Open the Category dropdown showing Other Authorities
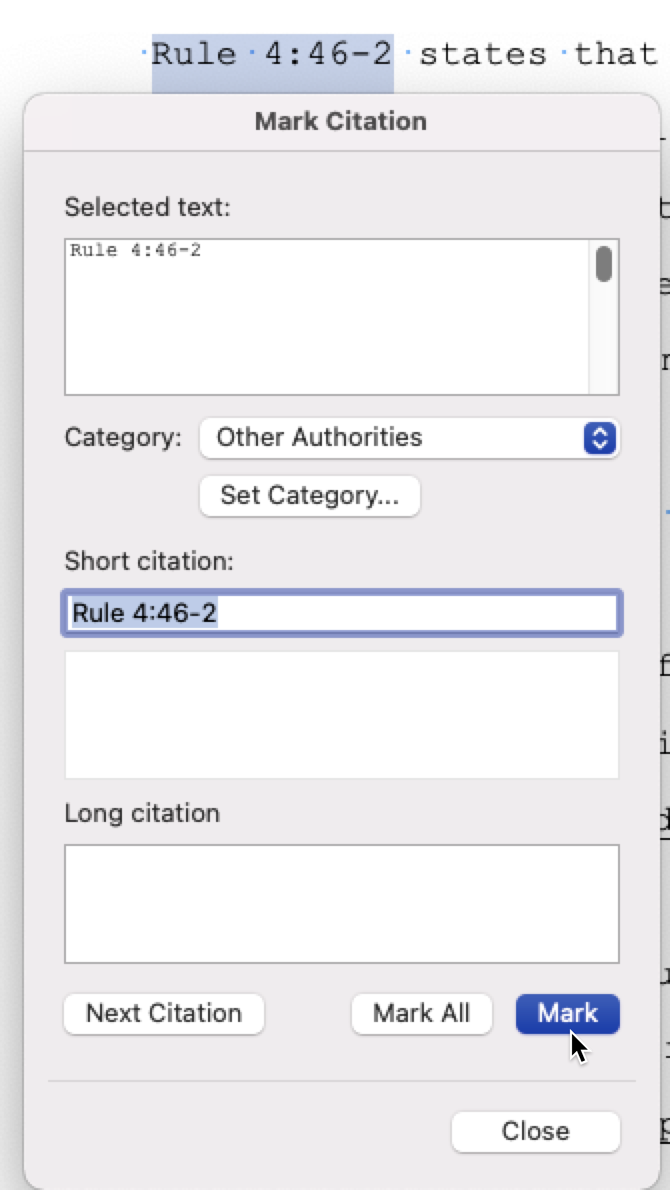The width and height of the screenshot is (670, 1190). (409, 438)
